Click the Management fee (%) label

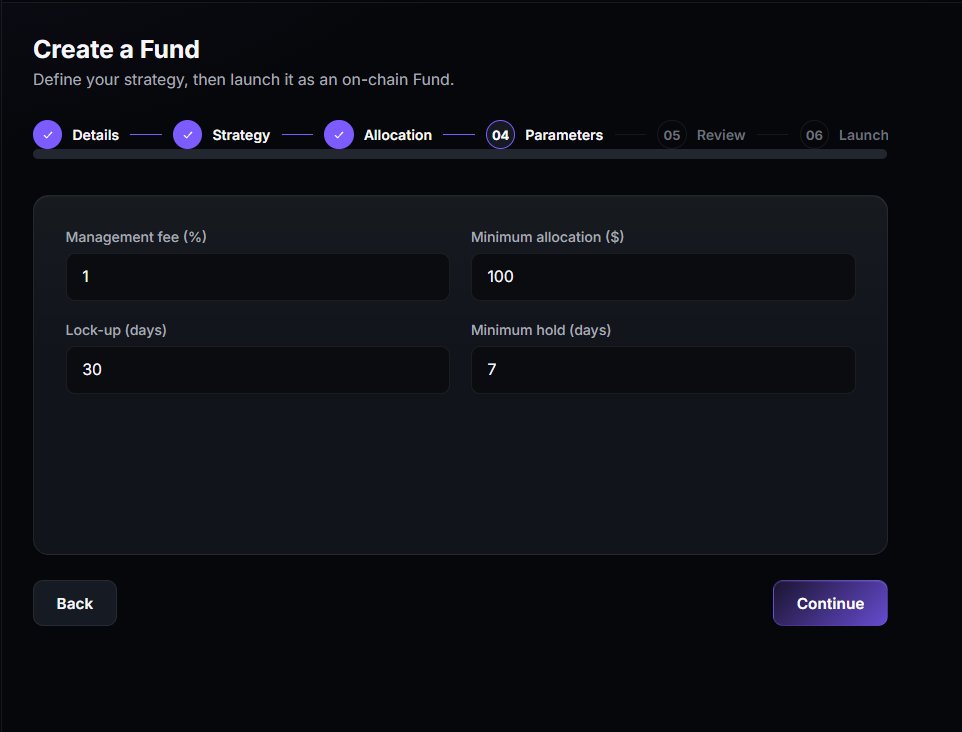(x=136, y=237)
